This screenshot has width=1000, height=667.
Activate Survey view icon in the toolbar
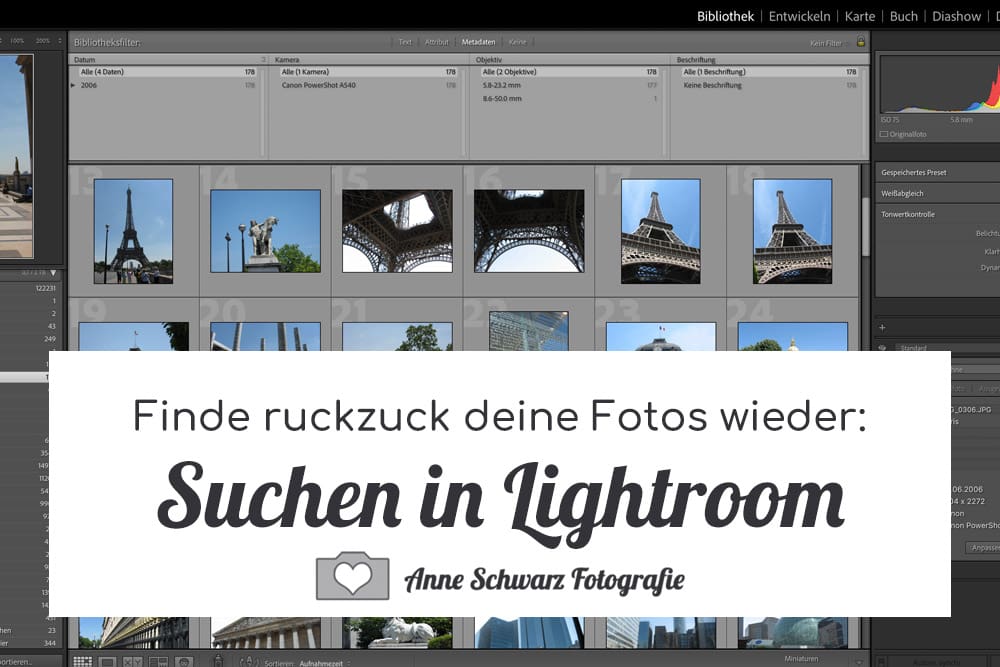[x=157, y=660]
